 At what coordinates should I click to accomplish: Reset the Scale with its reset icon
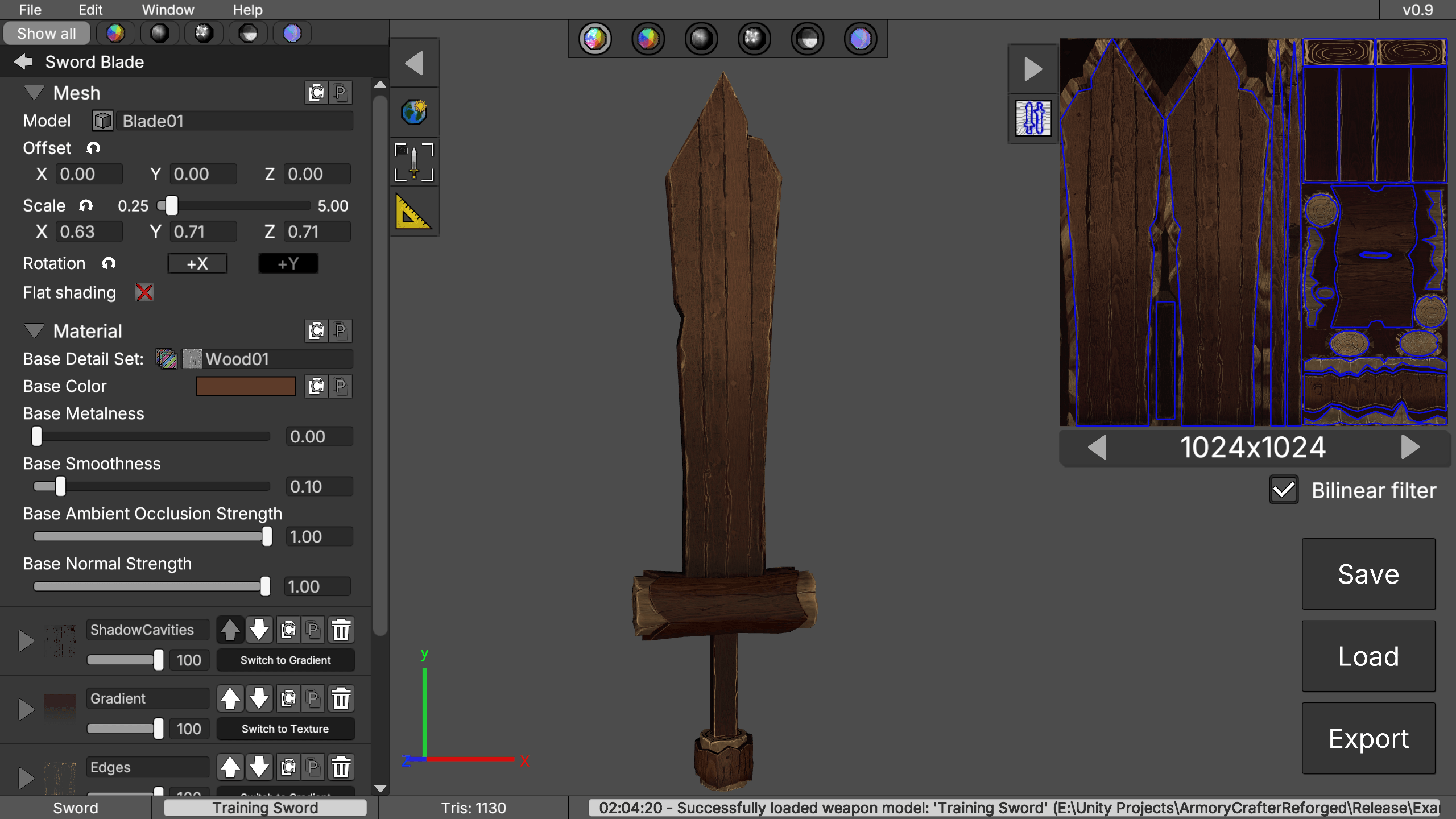(86, 205)
